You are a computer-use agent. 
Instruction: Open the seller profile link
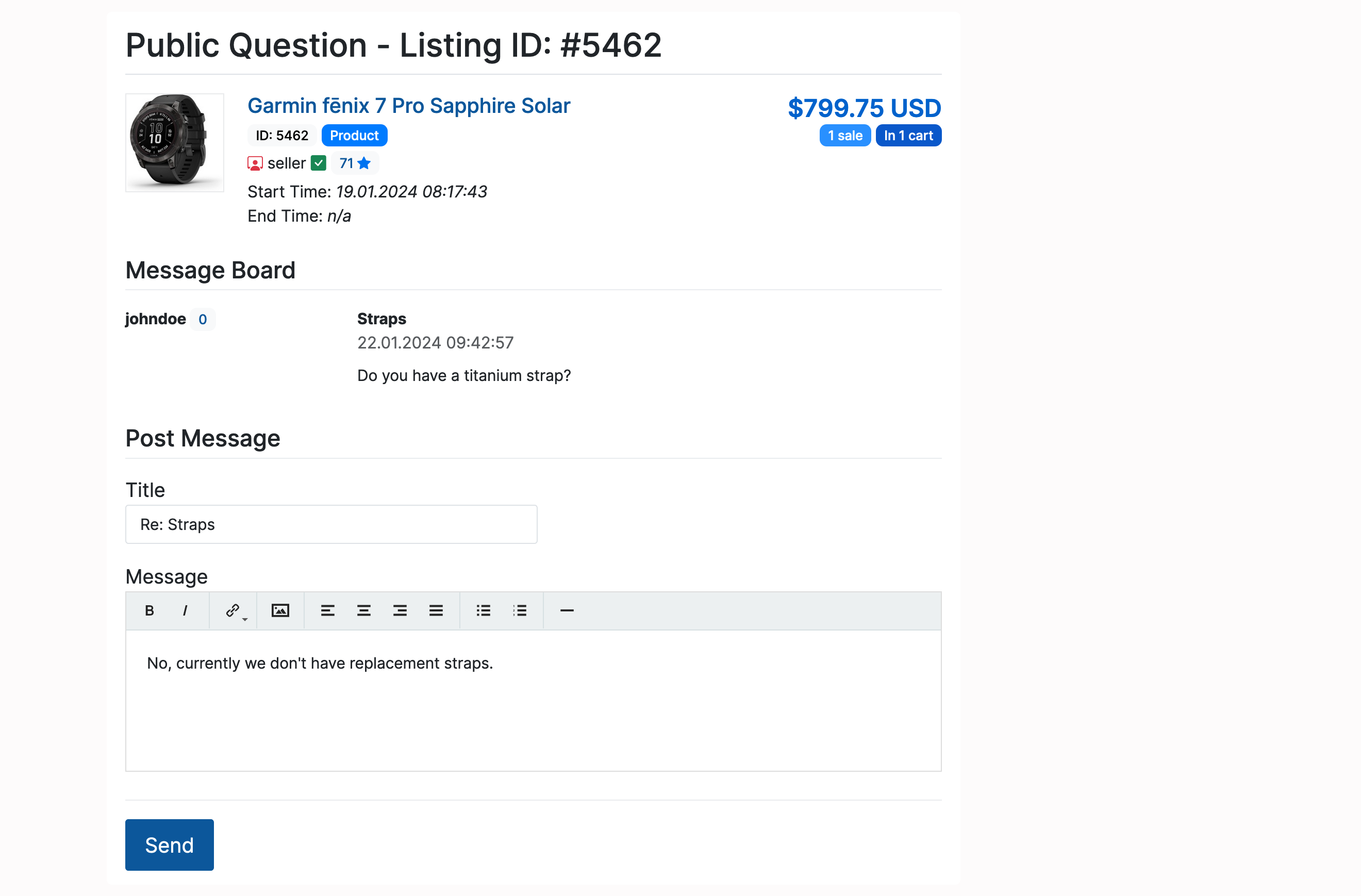click(x=287, y=163)
